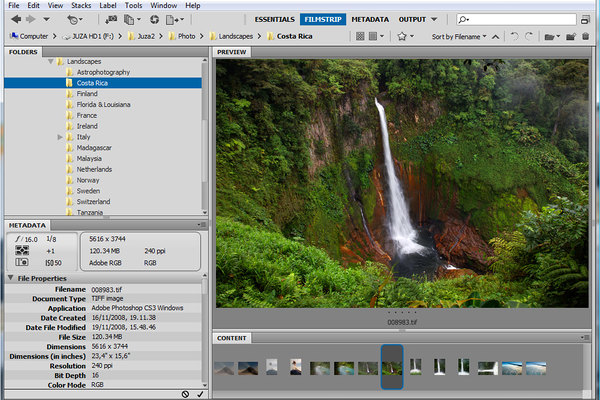The image size is (600, 400).
Task: Expand the chevron after Computer in path bar
Action: point(54,36)
